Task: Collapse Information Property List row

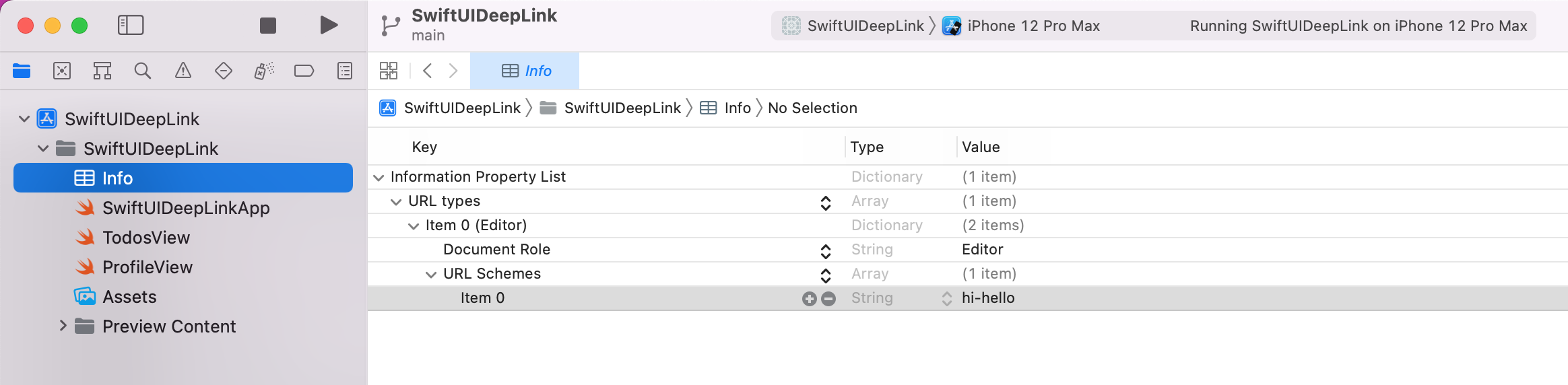Action: 379,177
